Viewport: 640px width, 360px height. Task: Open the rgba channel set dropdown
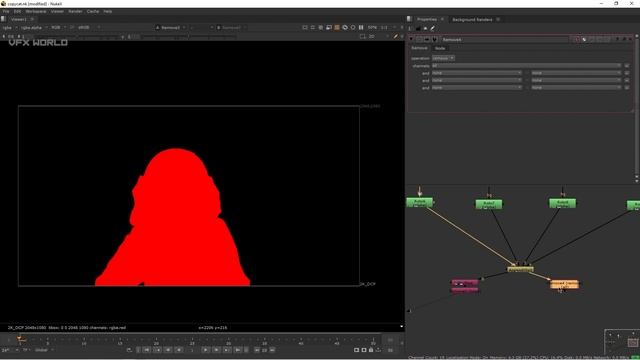pyautogui.click(x=10, y=27)
